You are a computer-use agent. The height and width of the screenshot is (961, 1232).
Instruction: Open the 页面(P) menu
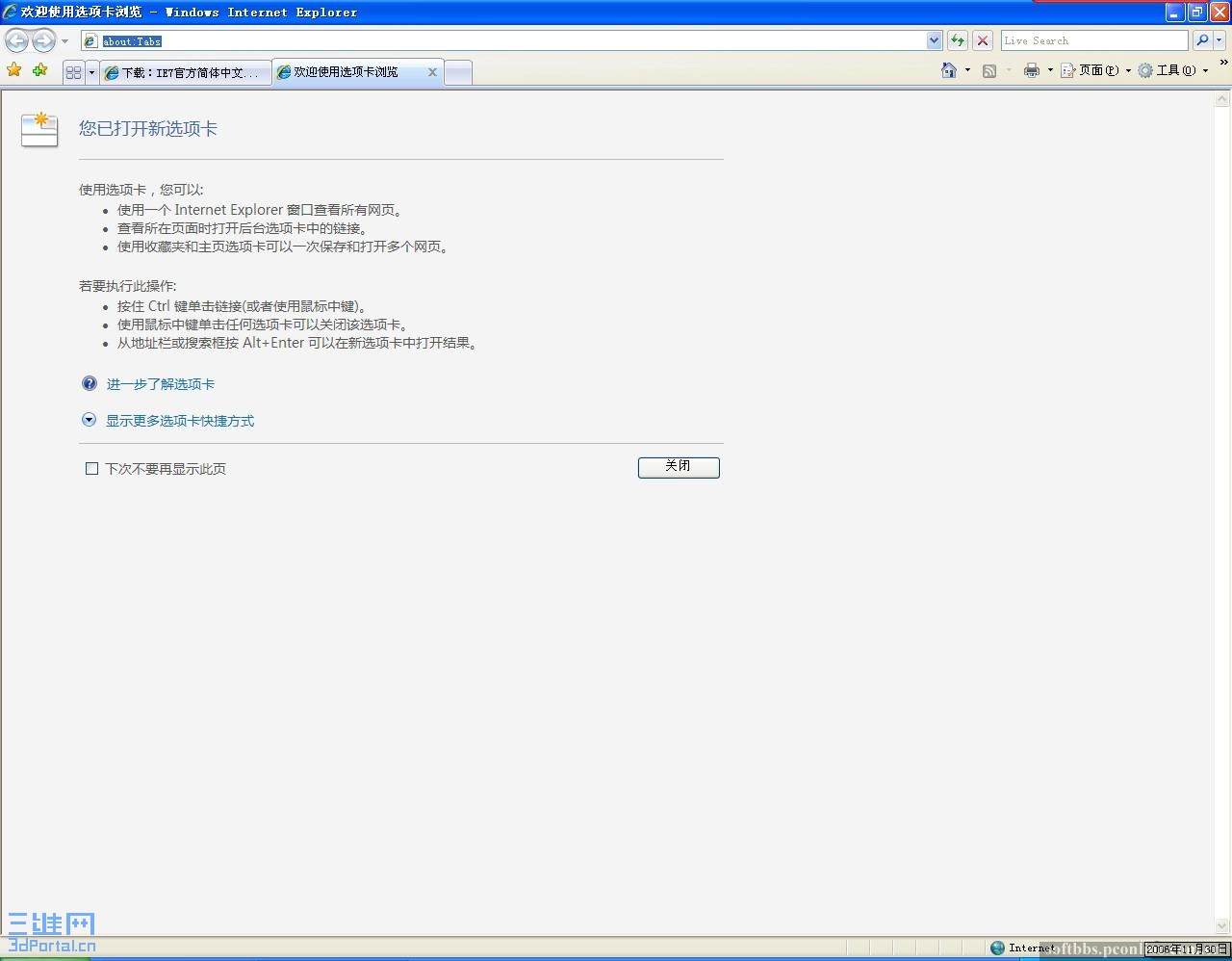coord(1095,70)
